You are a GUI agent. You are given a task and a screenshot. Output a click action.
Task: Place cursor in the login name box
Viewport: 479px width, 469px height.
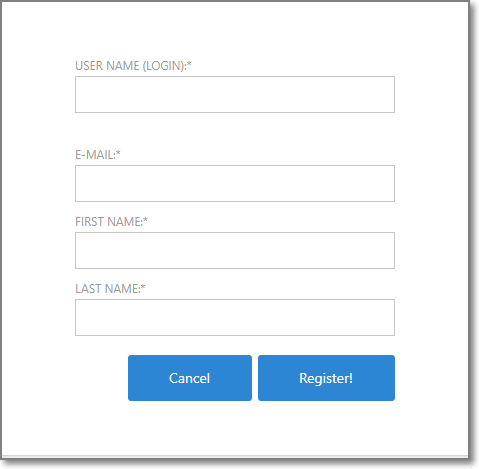(x=235, y=94)
